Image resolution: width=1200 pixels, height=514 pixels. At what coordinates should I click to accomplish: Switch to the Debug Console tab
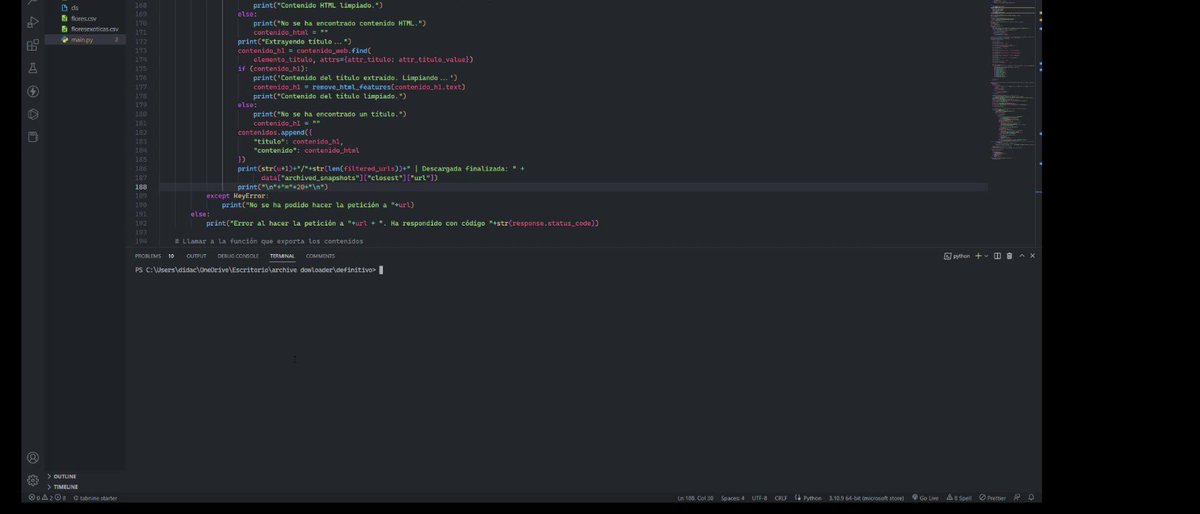[x=238, y=256]
